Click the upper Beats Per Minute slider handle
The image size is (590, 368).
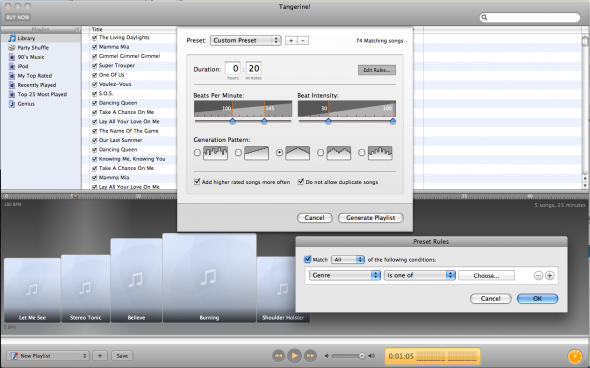click(264, 121)
